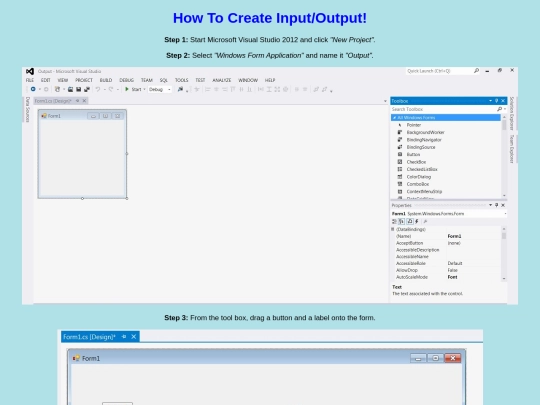Click the Save All toolbar icon
The height and width of the screenshot is (405, 540).
coord(87,89)
